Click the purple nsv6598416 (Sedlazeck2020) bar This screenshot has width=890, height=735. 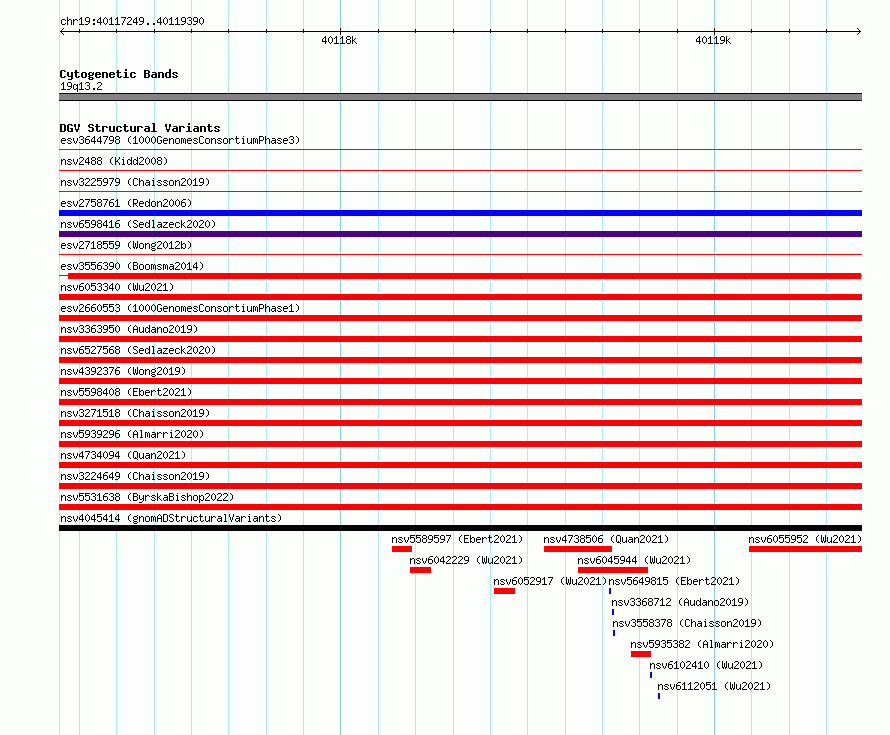tap(460, 234)
